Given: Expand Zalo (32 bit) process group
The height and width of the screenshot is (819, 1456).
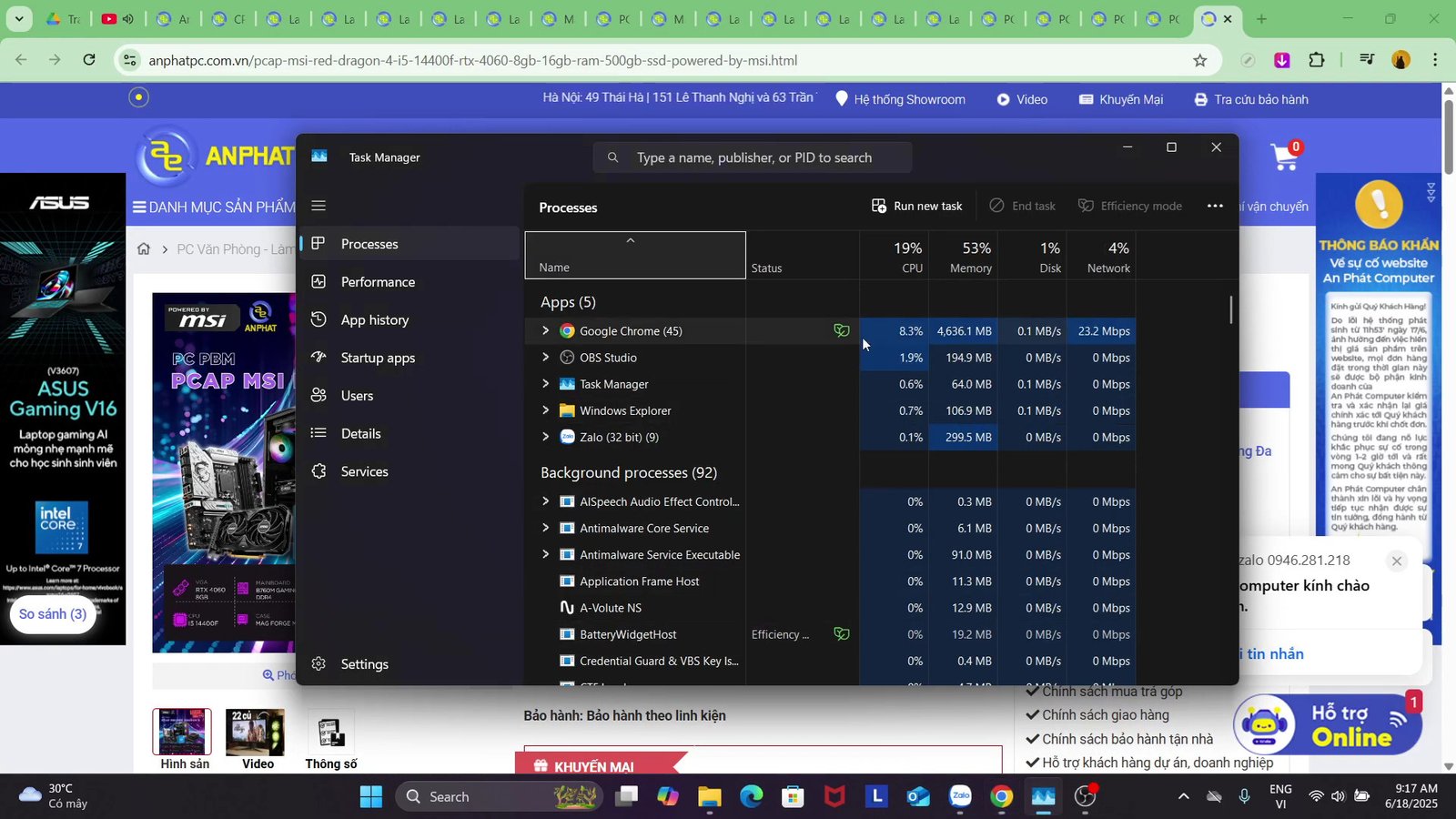Looking at the screenshot, I should (545, 437).
